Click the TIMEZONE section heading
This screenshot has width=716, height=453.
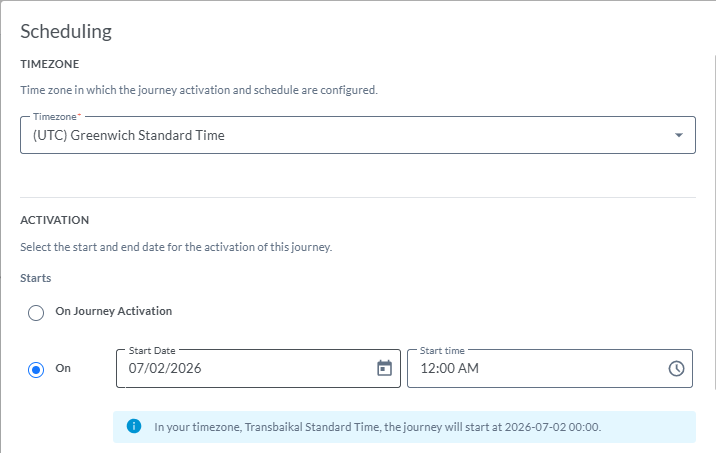50,64
